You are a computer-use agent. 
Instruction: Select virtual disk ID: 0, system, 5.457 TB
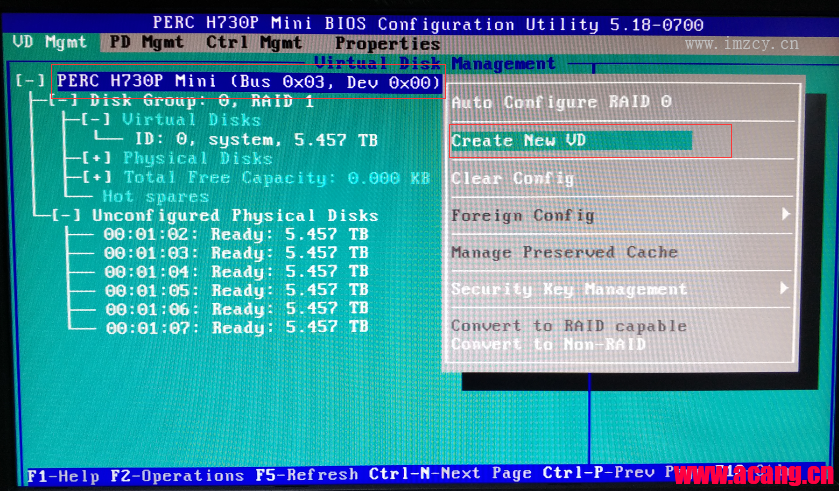256,140
